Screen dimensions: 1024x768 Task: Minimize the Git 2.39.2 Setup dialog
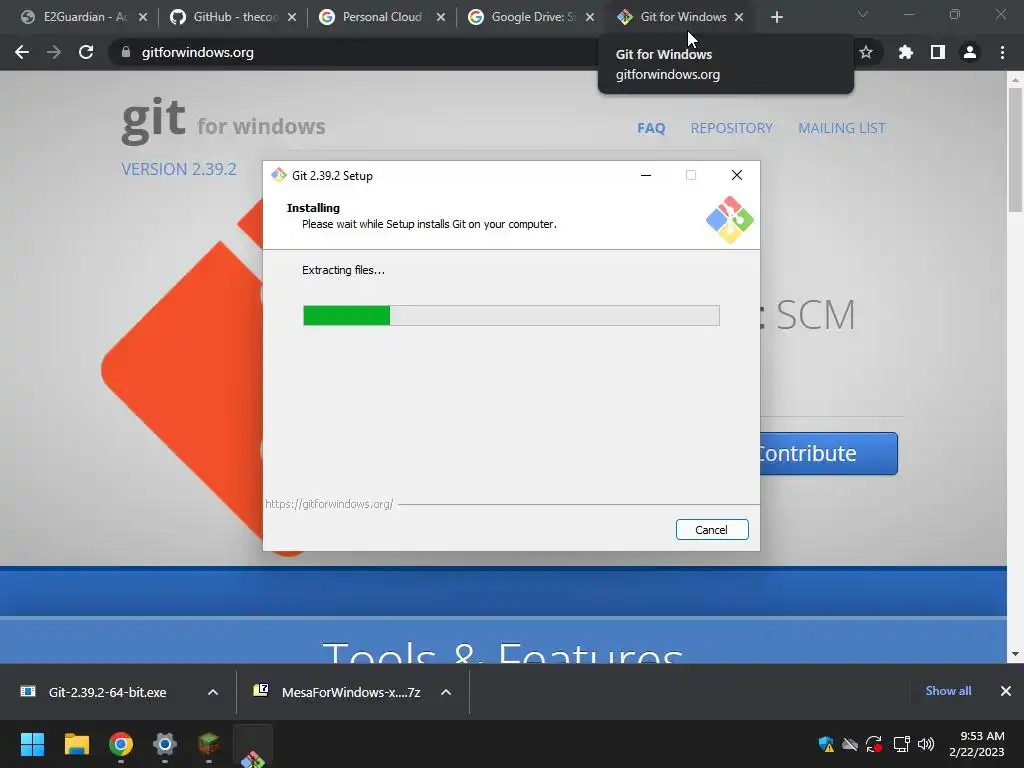point(646,175)
